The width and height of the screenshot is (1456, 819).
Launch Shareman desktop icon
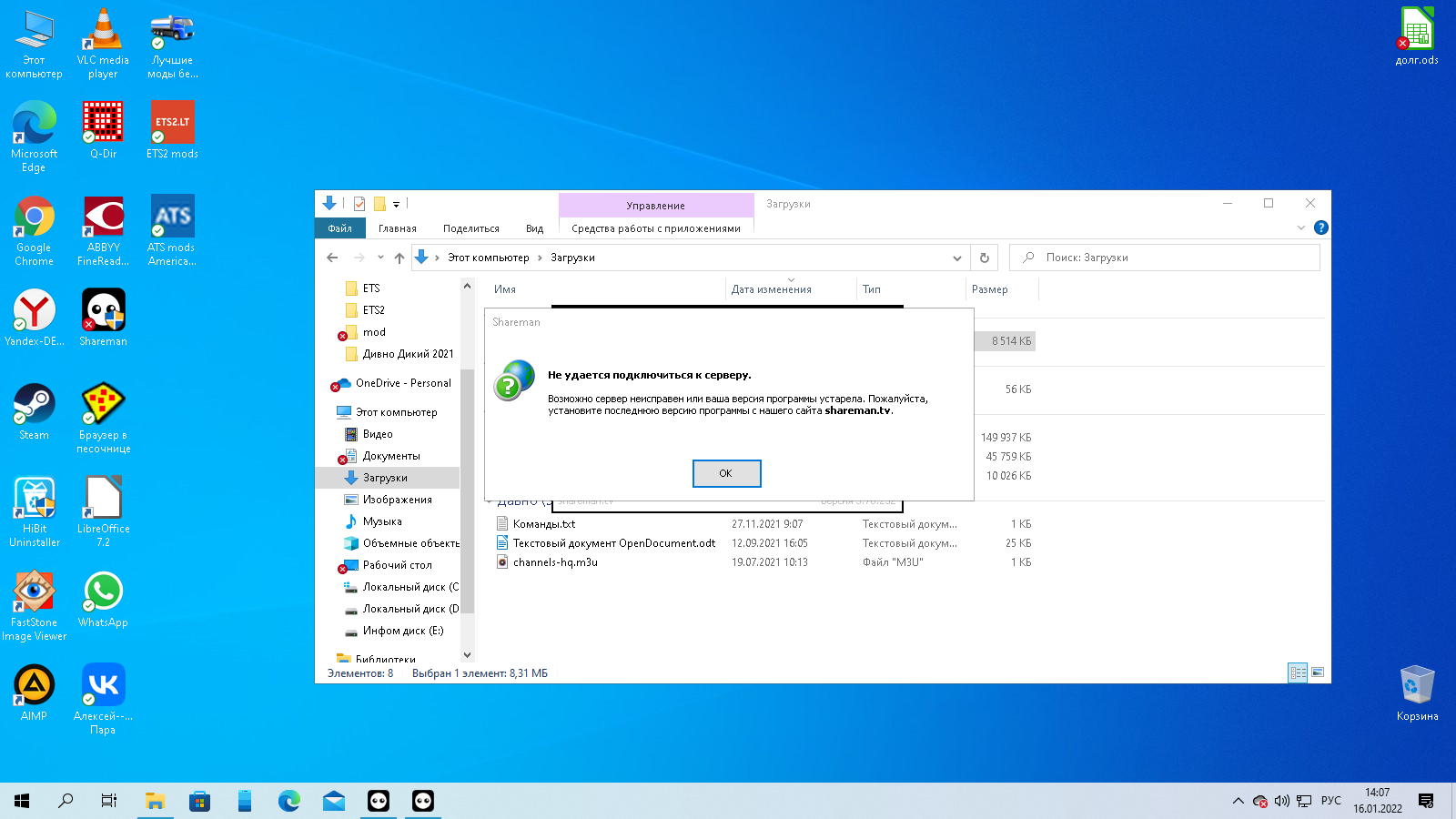[x=103, y=318]
